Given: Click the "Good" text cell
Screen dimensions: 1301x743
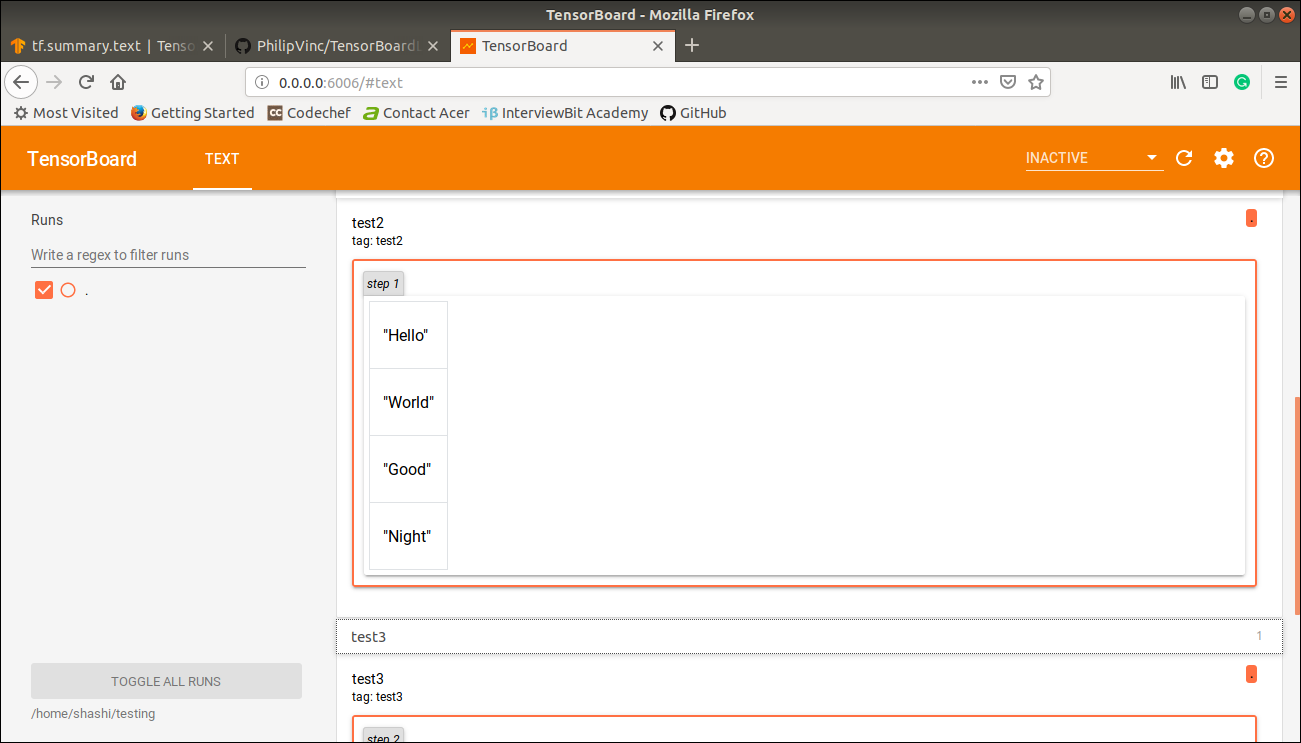Looking at the screenshot, I should point(408,469).
